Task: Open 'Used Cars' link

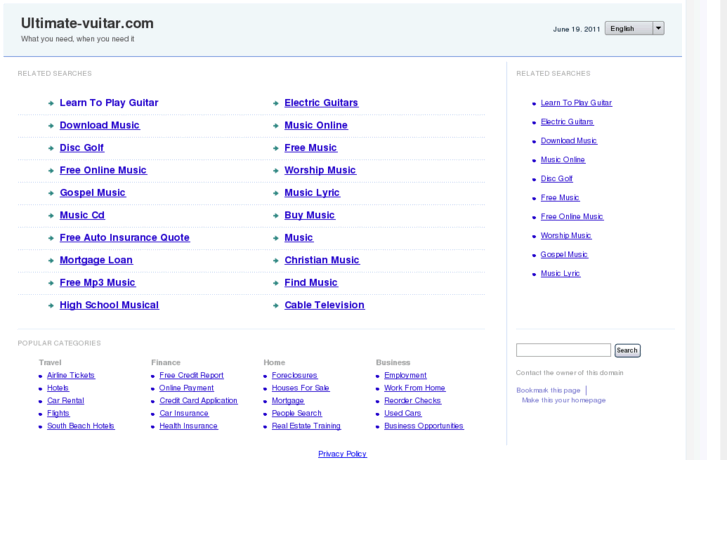Action: 403,413
